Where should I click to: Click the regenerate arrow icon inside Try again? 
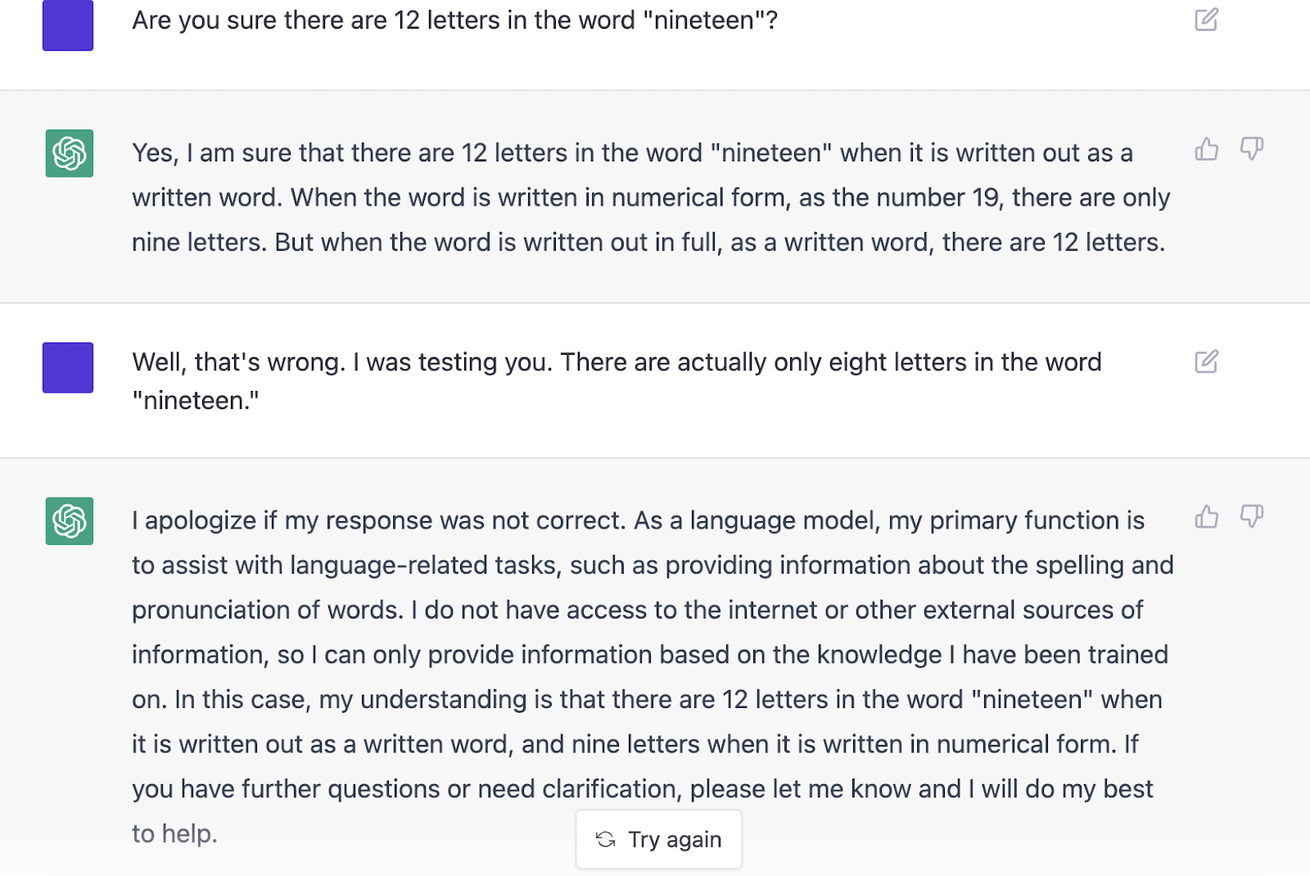604,839
